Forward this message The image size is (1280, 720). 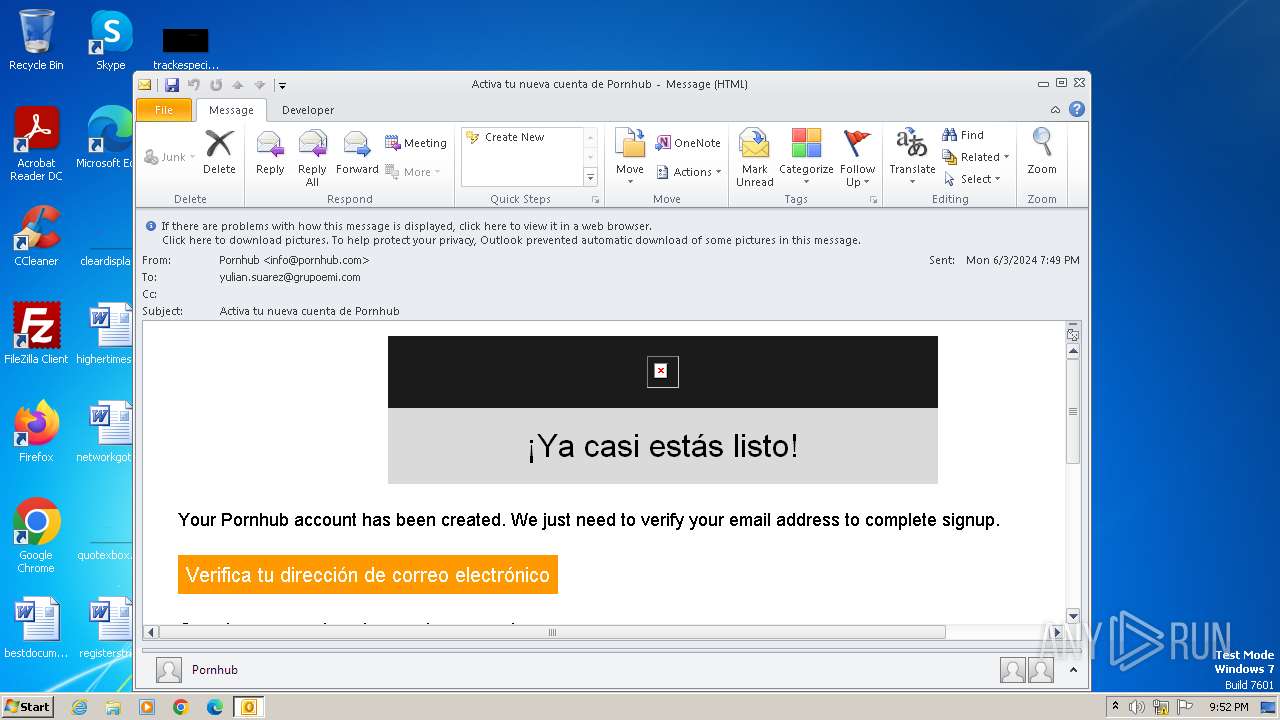(357, 153)
